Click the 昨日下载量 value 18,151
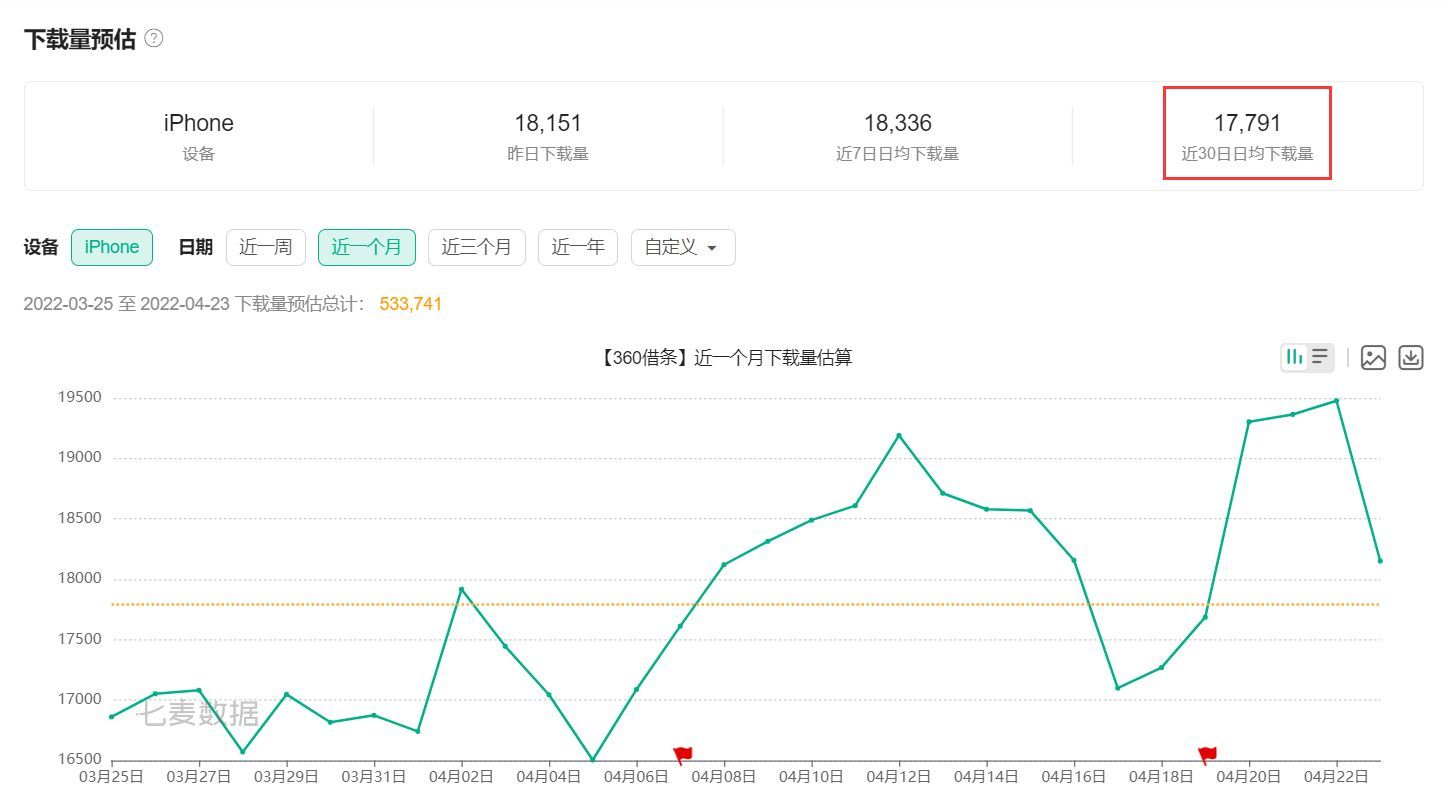The image size is (1447, 796). click(x=548, y=123)
